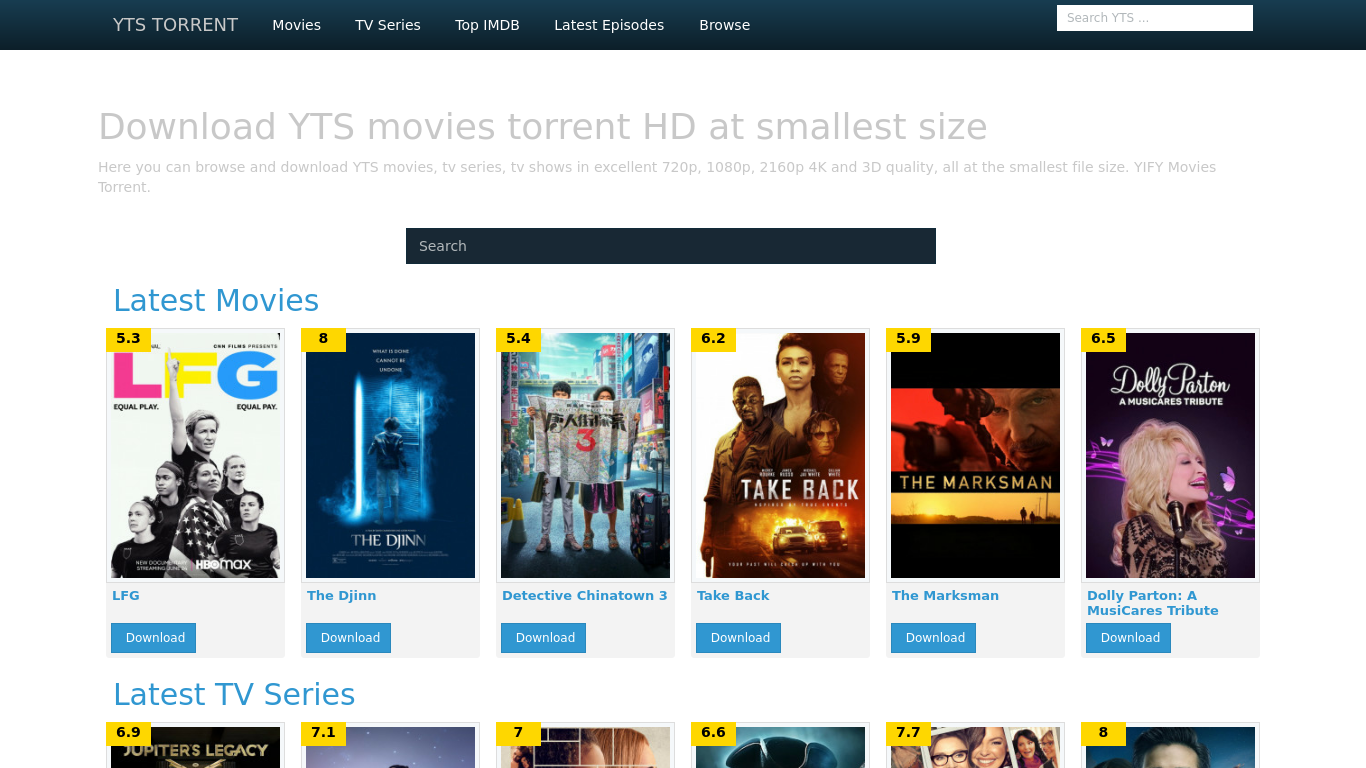This screenshot has height=768, width=1366.
Task: Open the Top IMDB menu item
Action: (x=487, y=25)
